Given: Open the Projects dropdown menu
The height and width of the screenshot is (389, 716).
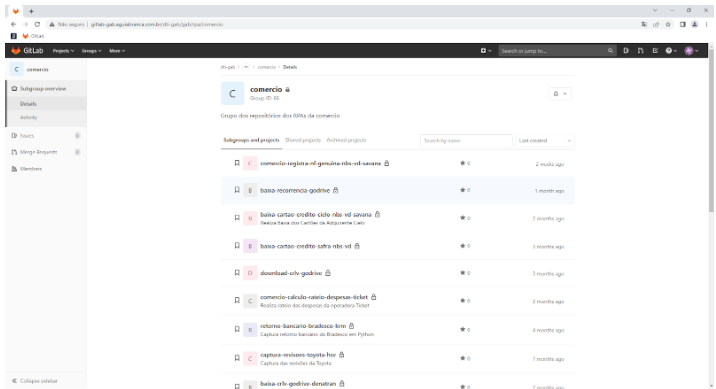Looking at the screenshot, I should pyautogui.click(x=63, y=51).
